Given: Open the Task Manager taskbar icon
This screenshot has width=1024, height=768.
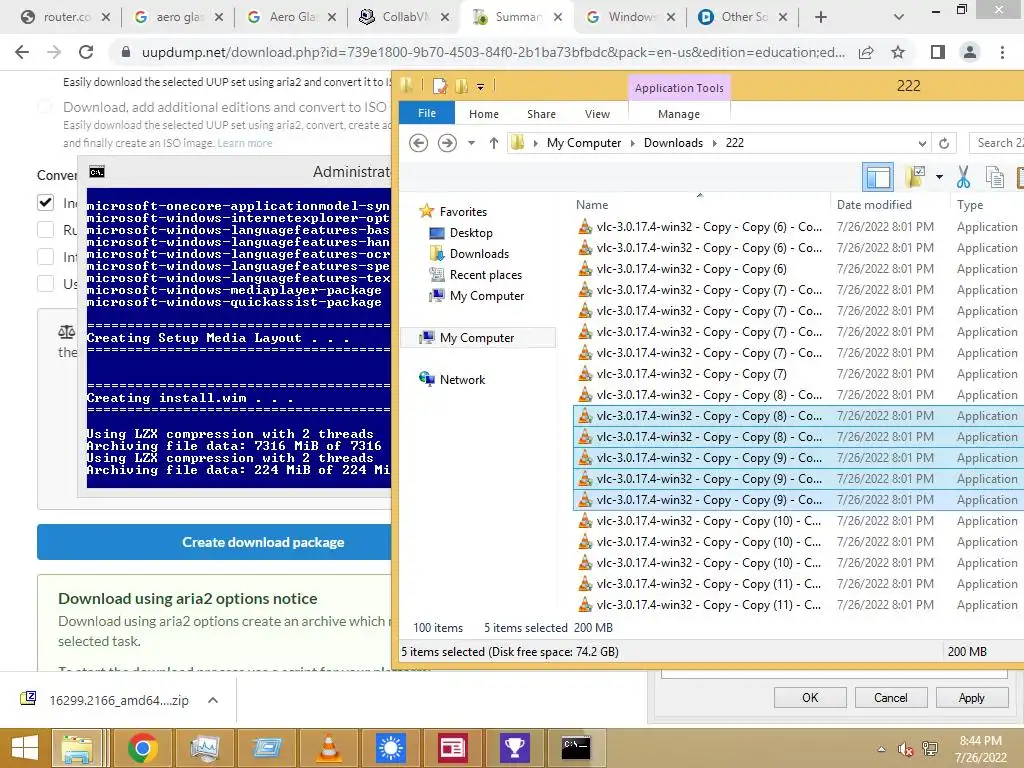Looking at the screenshot, I should pos(204,748).
